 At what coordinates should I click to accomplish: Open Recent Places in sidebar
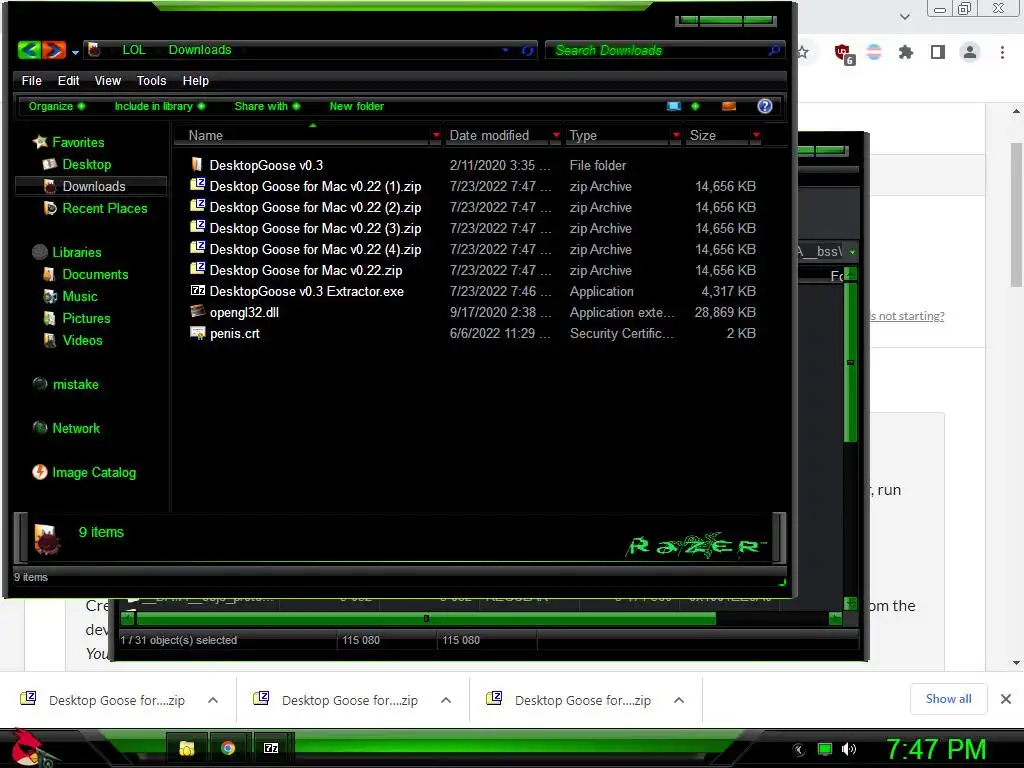pos(104,208)
